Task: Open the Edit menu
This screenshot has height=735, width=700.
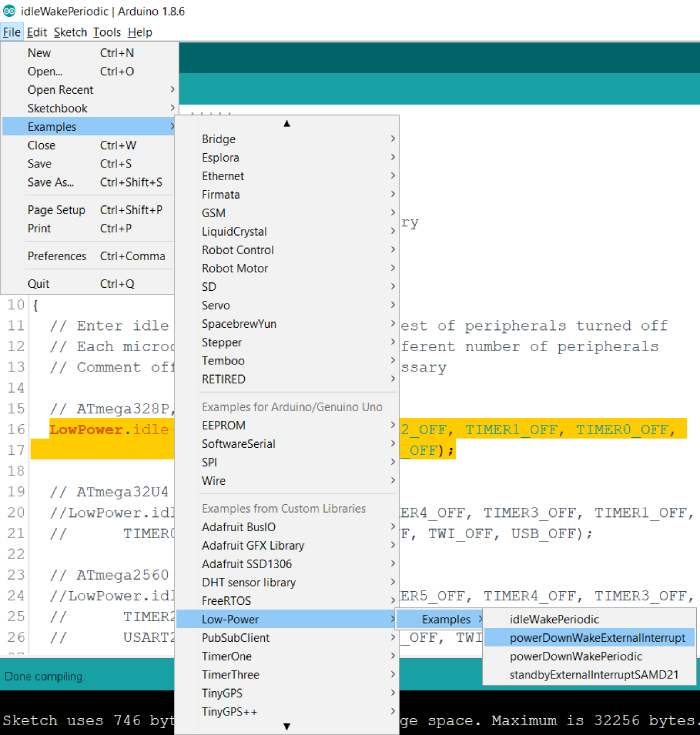Action: [x=37, y=32]
